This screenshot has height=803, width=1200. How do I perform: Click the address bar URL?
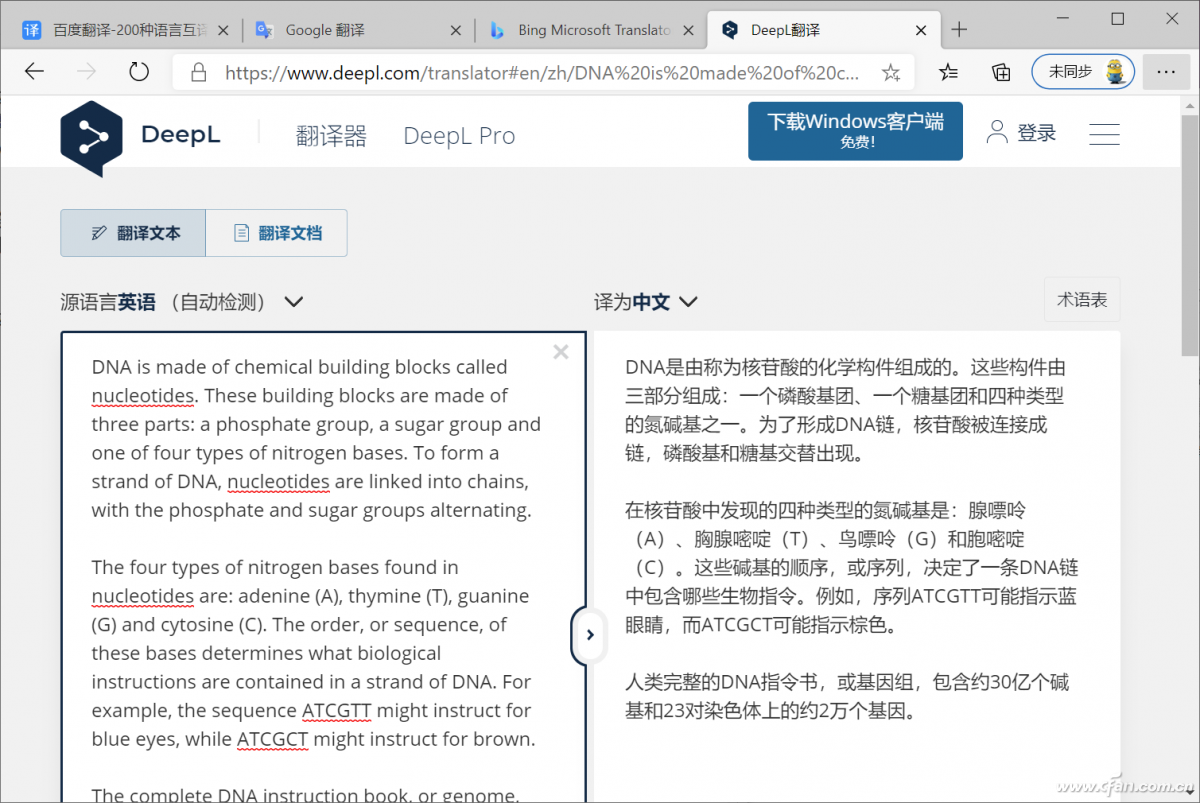coord(541,72)
